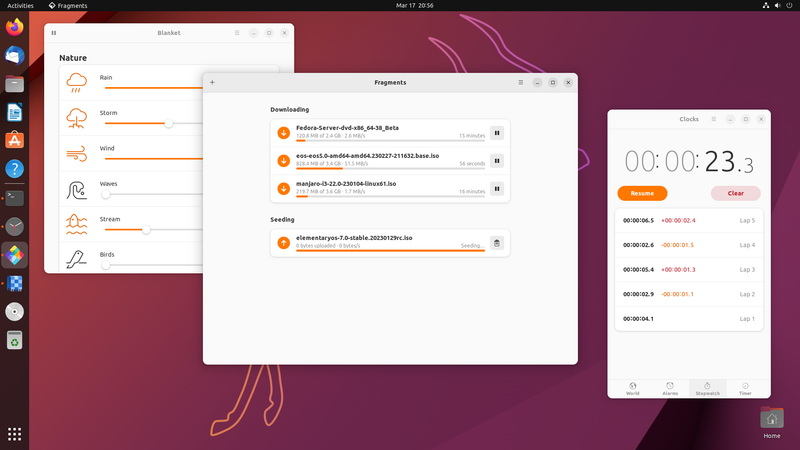
Task: Switch to Alarms tab in Clocks
Action: tap(670, 389)
